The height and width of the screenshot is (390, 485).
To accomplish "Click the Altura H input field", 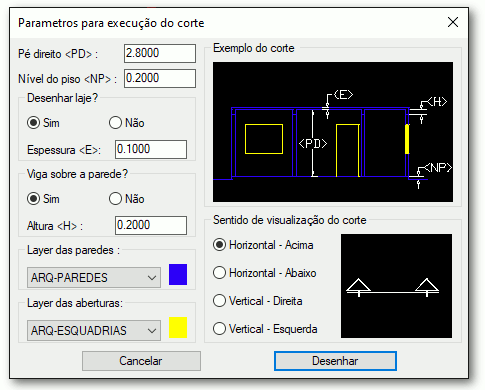I will (x=151, y=225).
